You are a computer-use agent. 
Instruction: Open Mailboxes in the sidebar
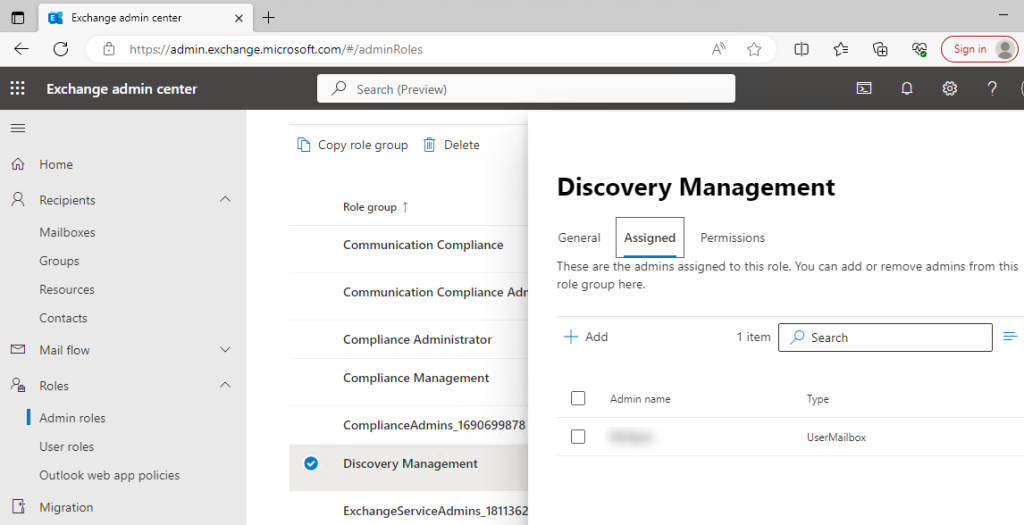pos(67,232)
